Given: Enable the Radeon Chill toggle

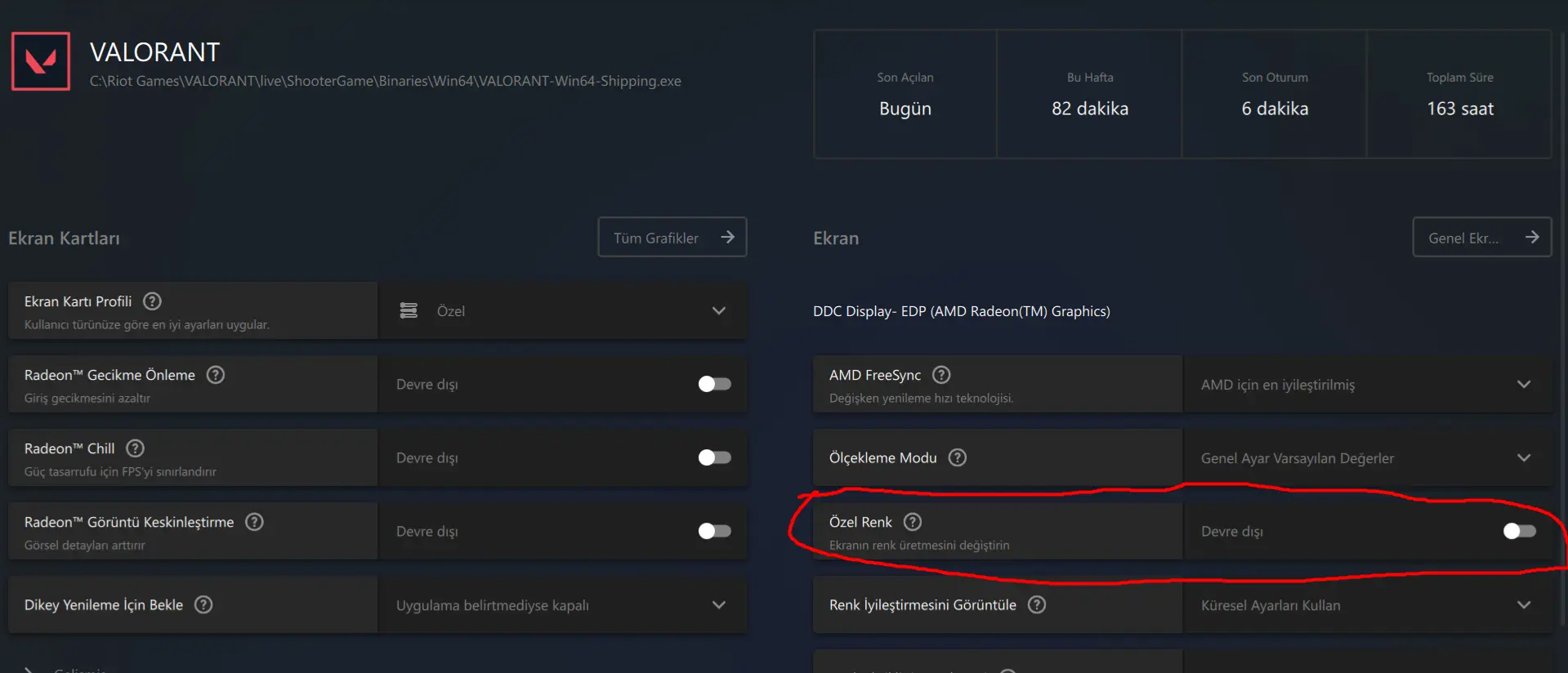Looking at the screenshot, I should click(x=715, y=457).
